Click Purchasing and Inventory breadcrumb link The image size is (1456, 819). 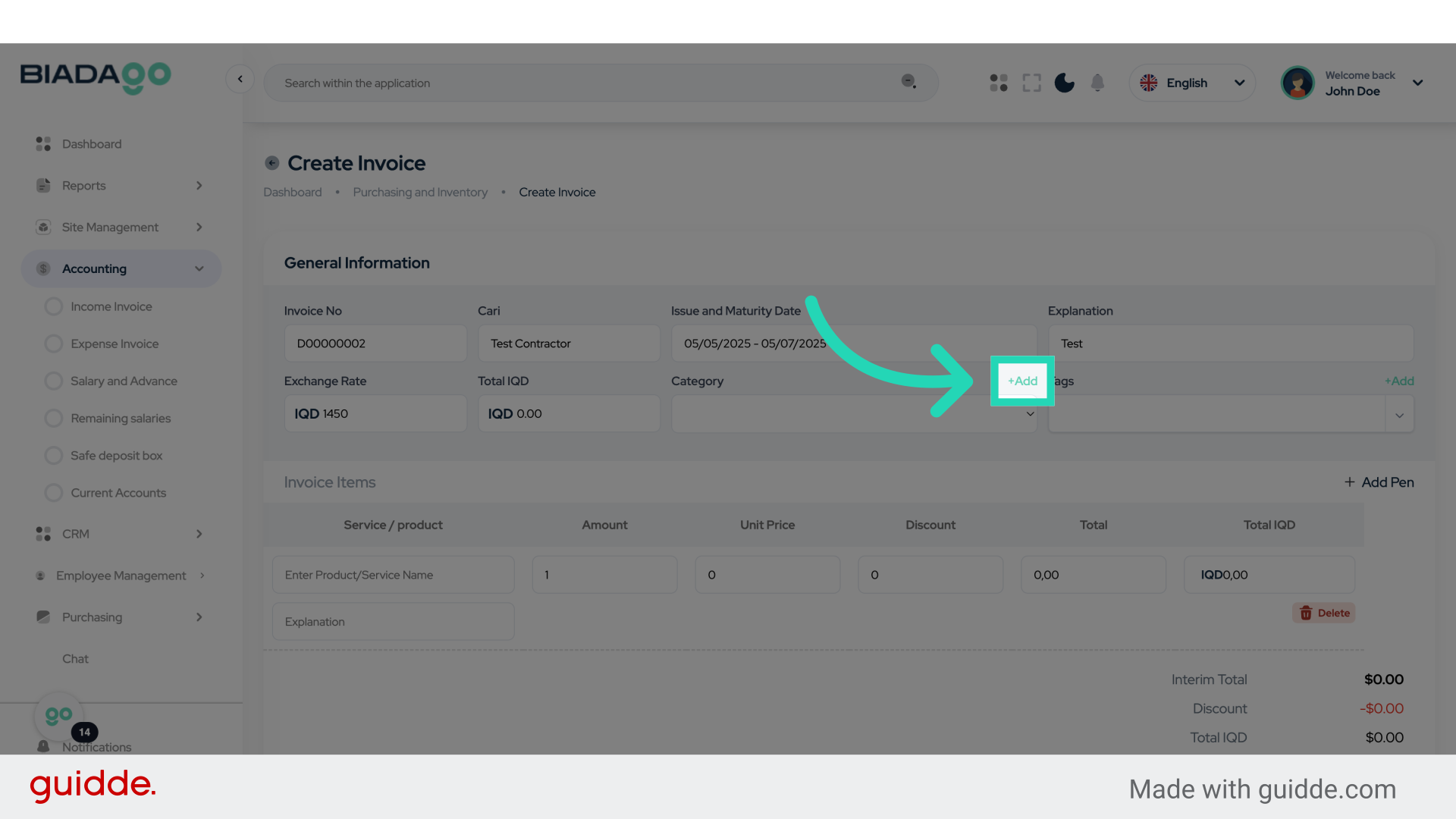pyautogui.click(x=420, y=193)
